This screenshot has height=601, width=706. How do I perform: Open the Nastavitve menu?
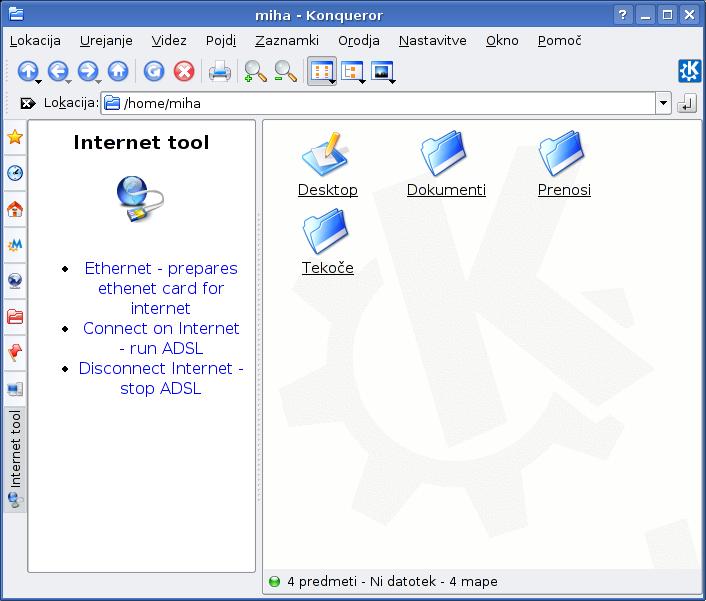point(433,41)
